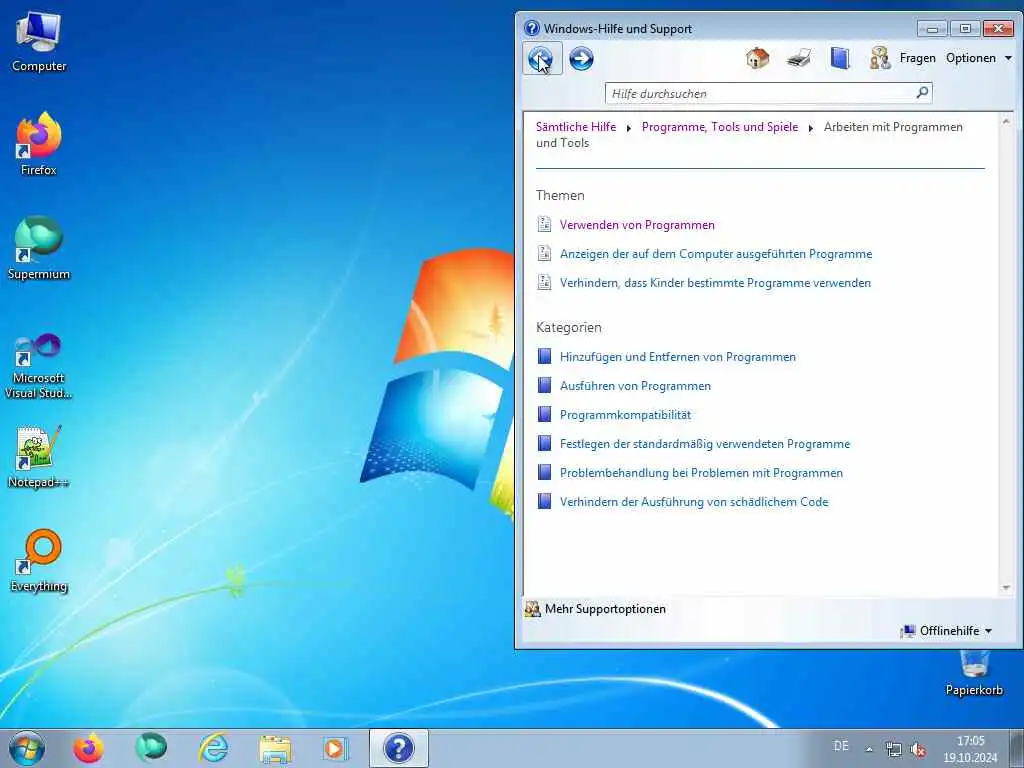This screenshot has width=1024, height=768.
Task: Click the help pane scrollbar down arrow
Action: click(1006, 588)
